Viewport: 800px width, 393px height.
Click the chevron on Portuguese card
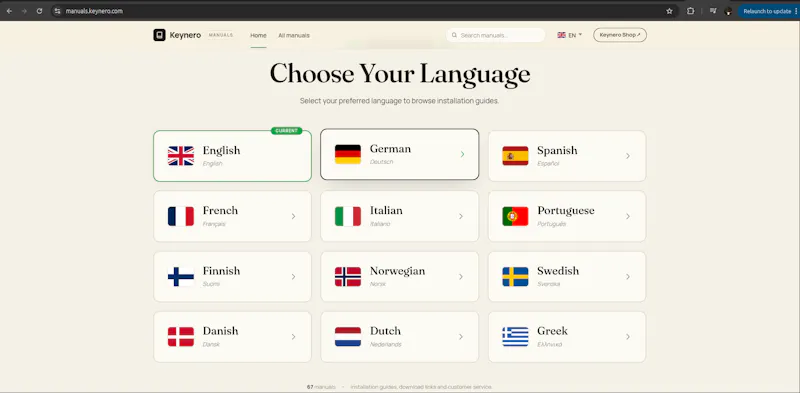[x=628, y=216]
